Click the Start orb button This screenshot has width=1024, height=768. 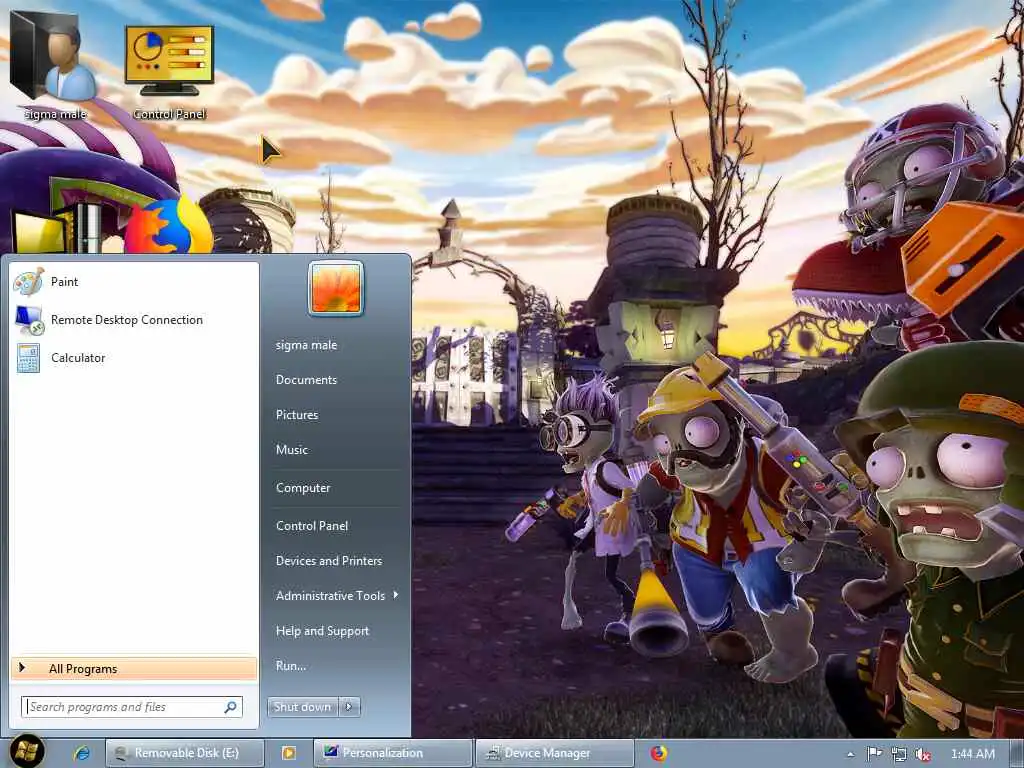tap(27, 751)
